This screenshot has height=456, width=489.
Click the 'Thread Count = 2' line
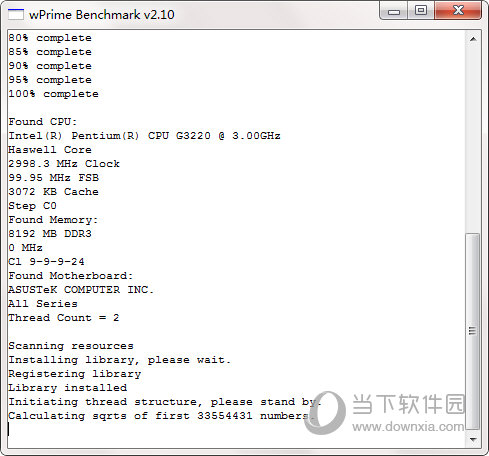click(64, 318)
